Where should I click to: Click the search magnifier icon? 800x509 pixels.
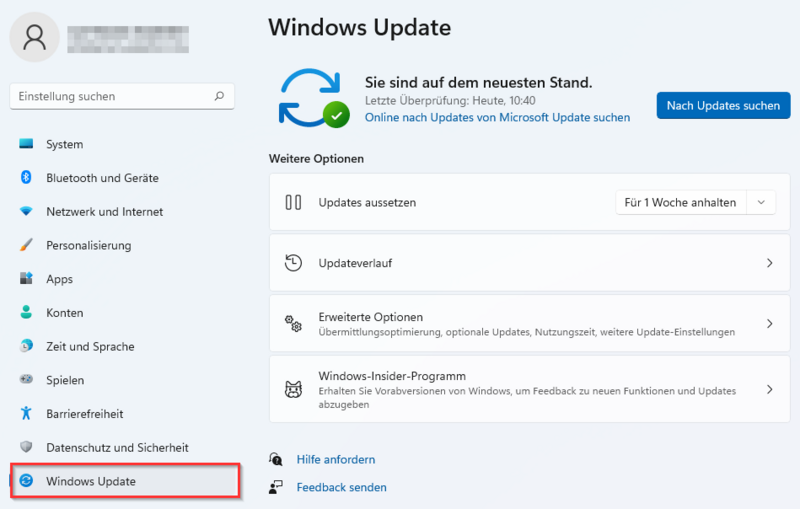pyautogui.click(x=219, y=96)
